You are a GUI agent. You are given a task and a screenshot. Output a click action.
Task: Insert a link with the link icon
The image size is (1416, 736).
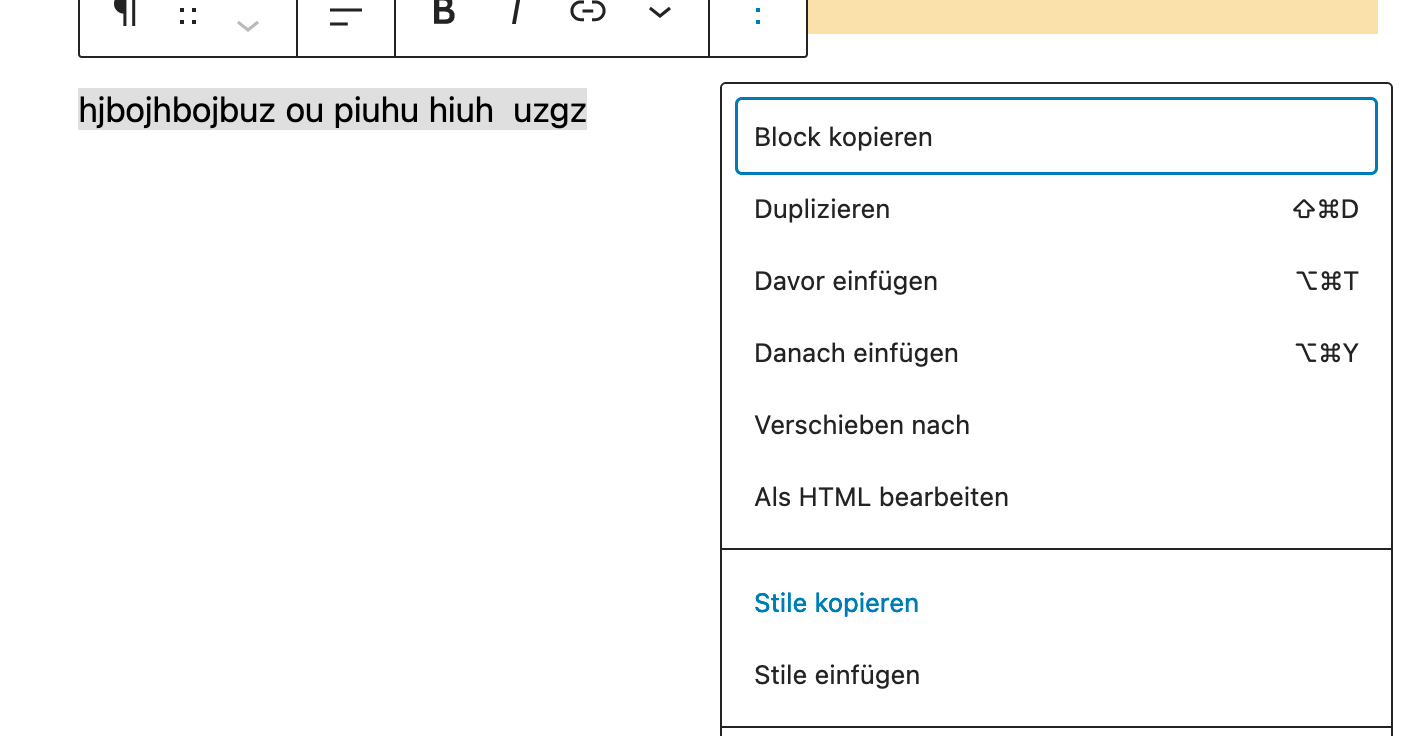(x=588, y=14)
